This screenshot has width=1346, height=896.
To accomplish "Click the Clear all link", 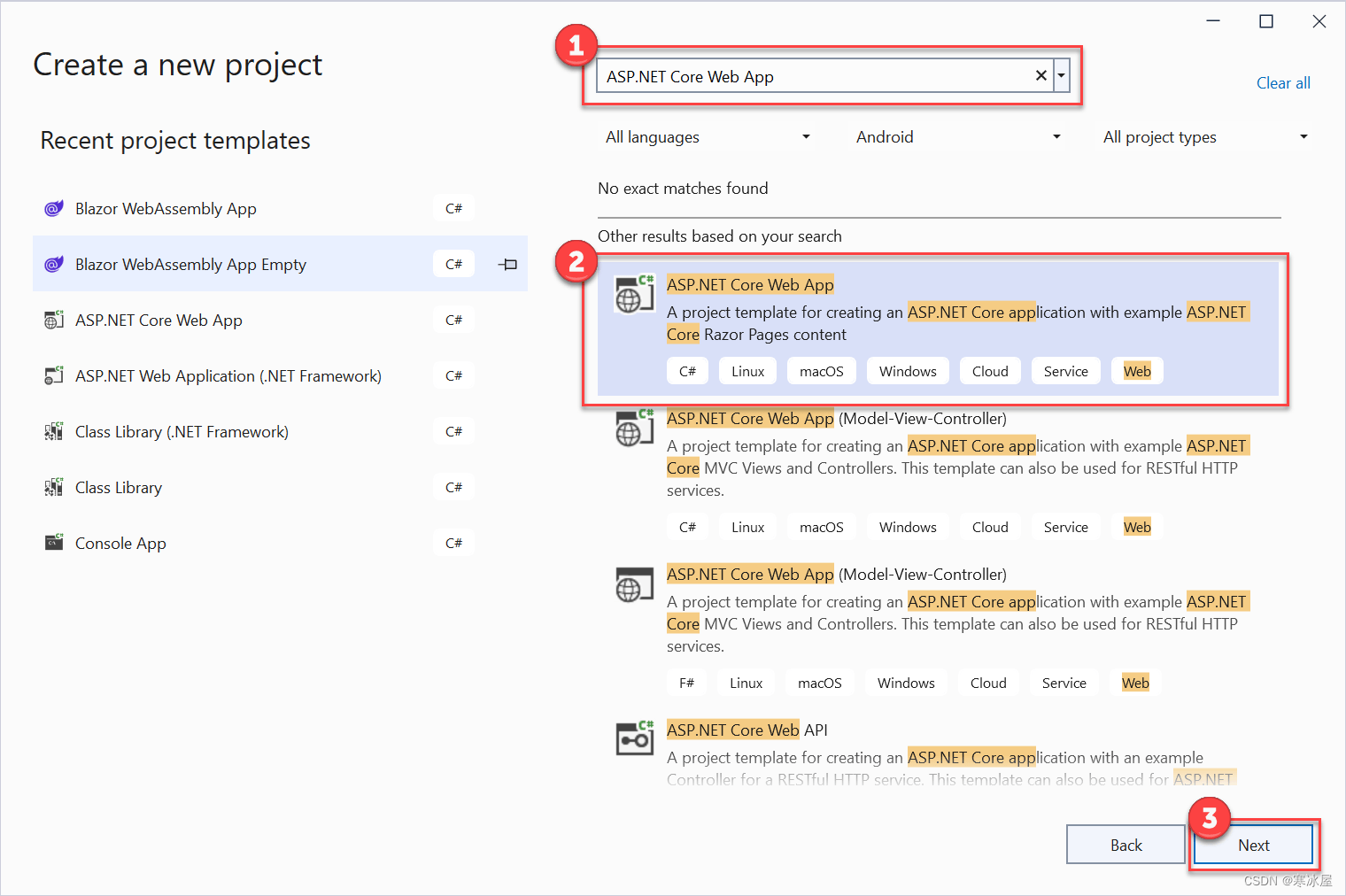I will pyautogui.click(x=1283, y=82).
